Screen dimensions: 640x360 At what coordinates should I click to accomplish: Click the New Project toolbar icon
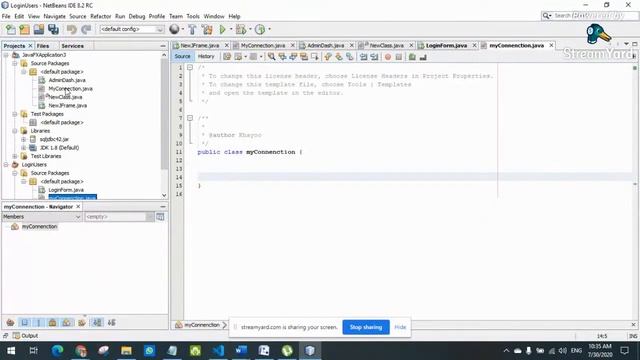[24, 29]
